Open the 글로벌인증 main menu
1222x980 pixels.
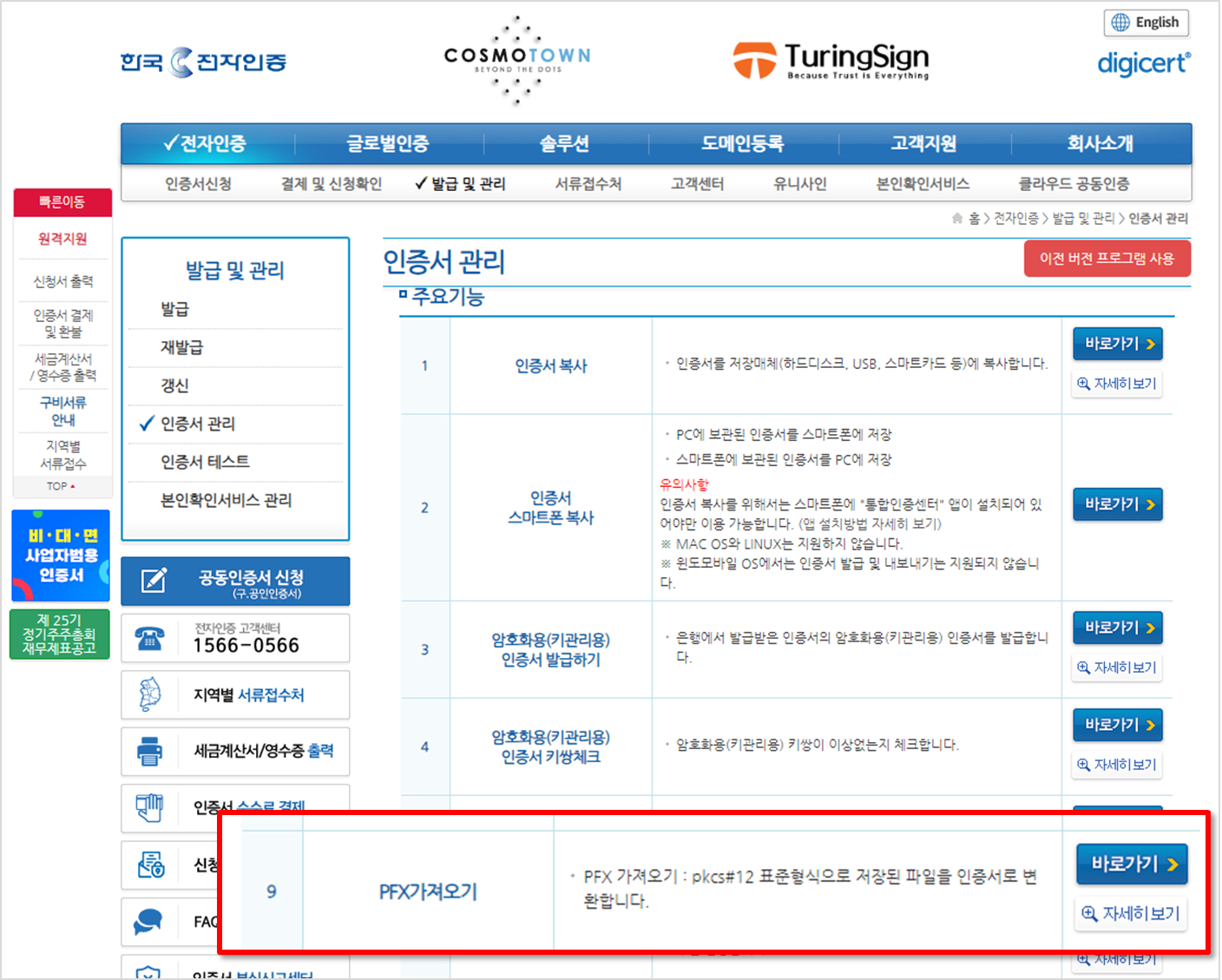coord(388,144)
